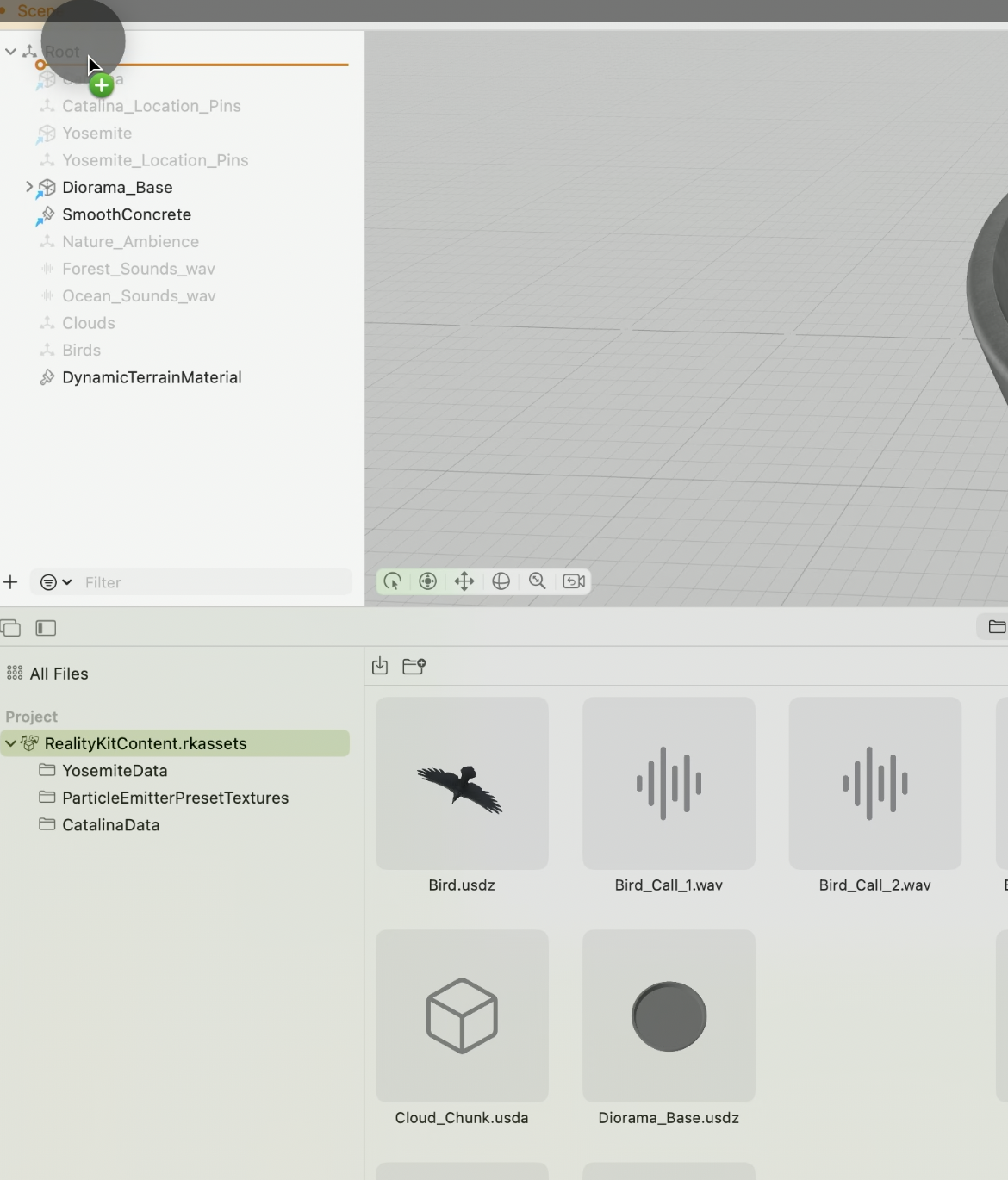Click the folder tab icon at the right edge
The image size is (1008, 1180).
click(997, 627)
